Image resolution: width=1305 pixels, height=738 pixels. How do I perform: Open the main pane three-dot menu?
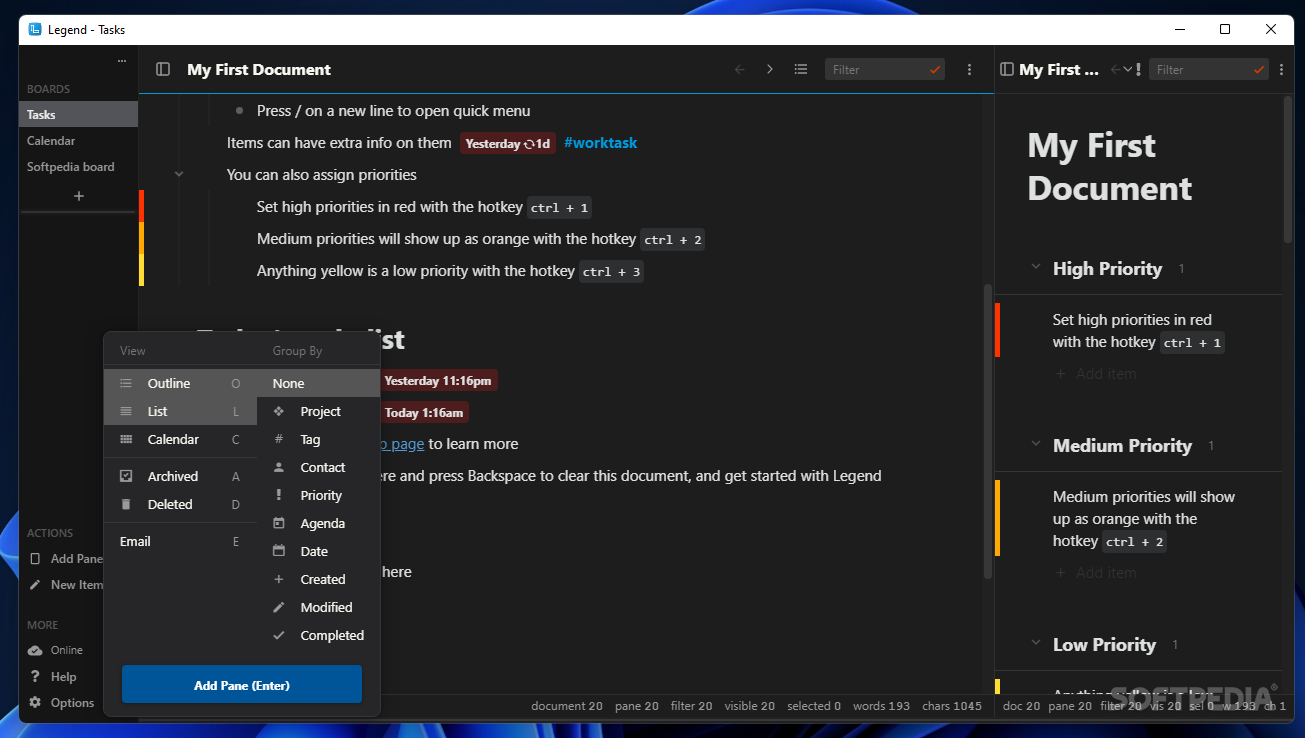coord(969,69)
